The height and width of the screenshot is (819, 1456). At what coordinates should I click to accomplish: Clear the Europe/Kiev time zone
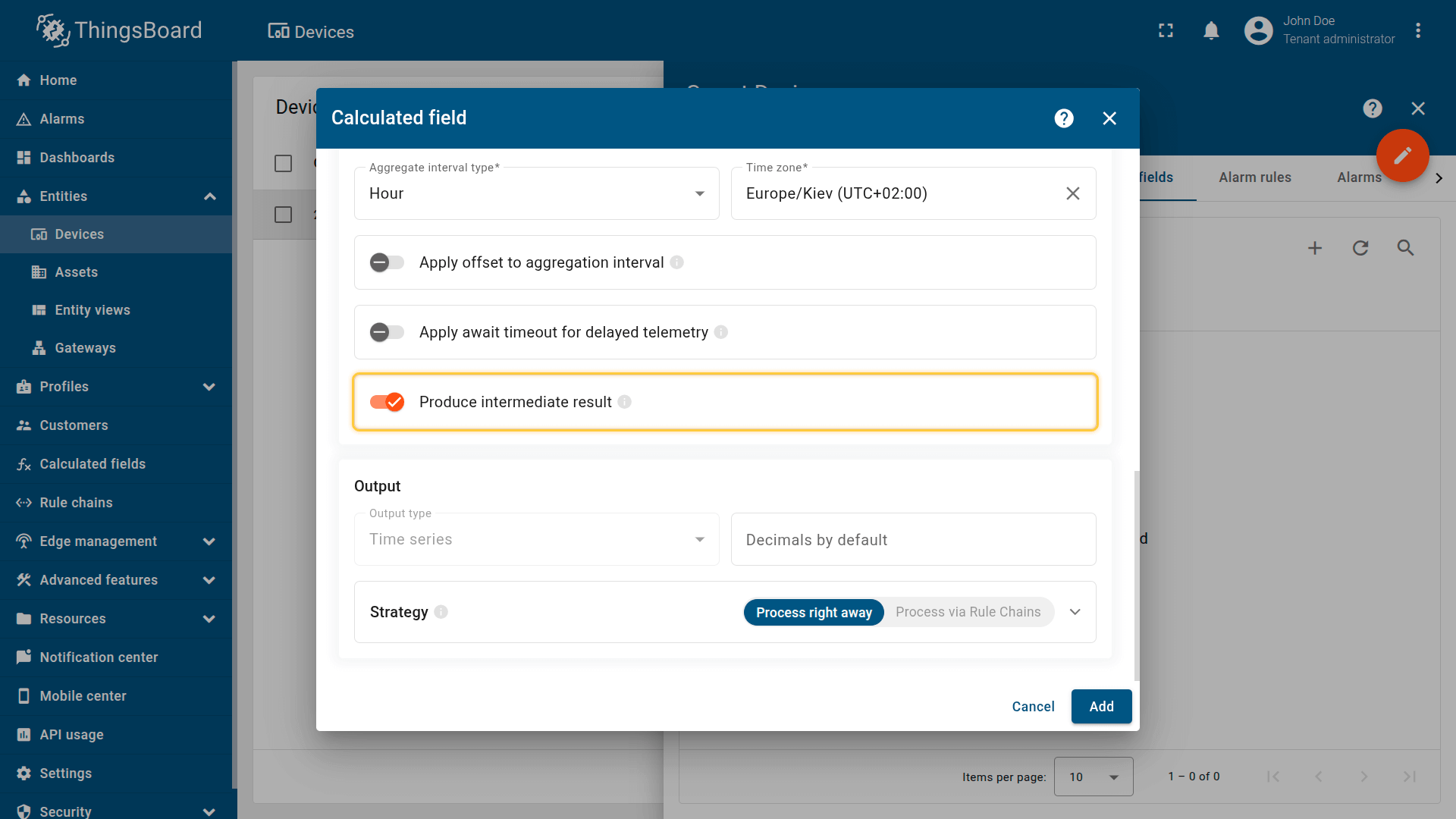pyautogui.click(x=1072, y=193)
